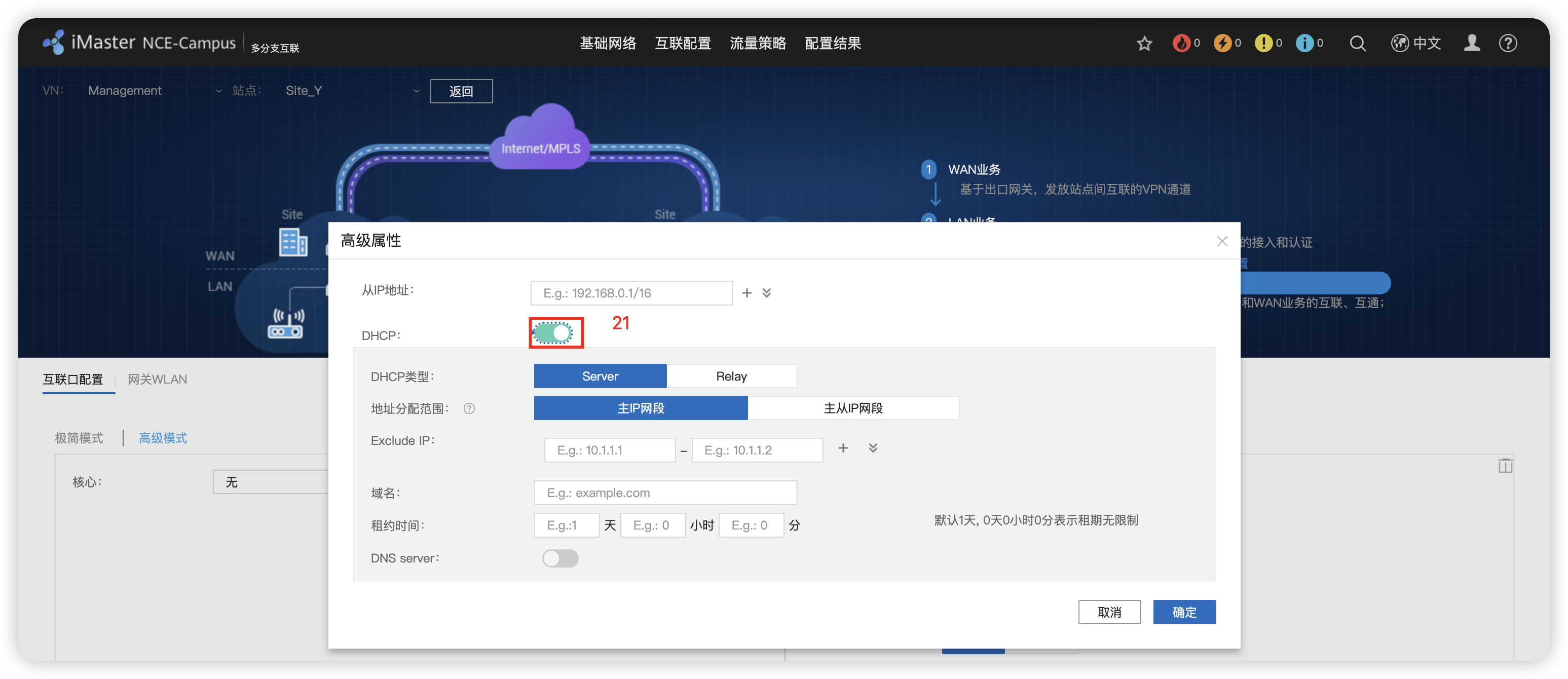The image size is (1568, 679).
Task: Click the 返回 back button
Action: (x=461, y=91)
